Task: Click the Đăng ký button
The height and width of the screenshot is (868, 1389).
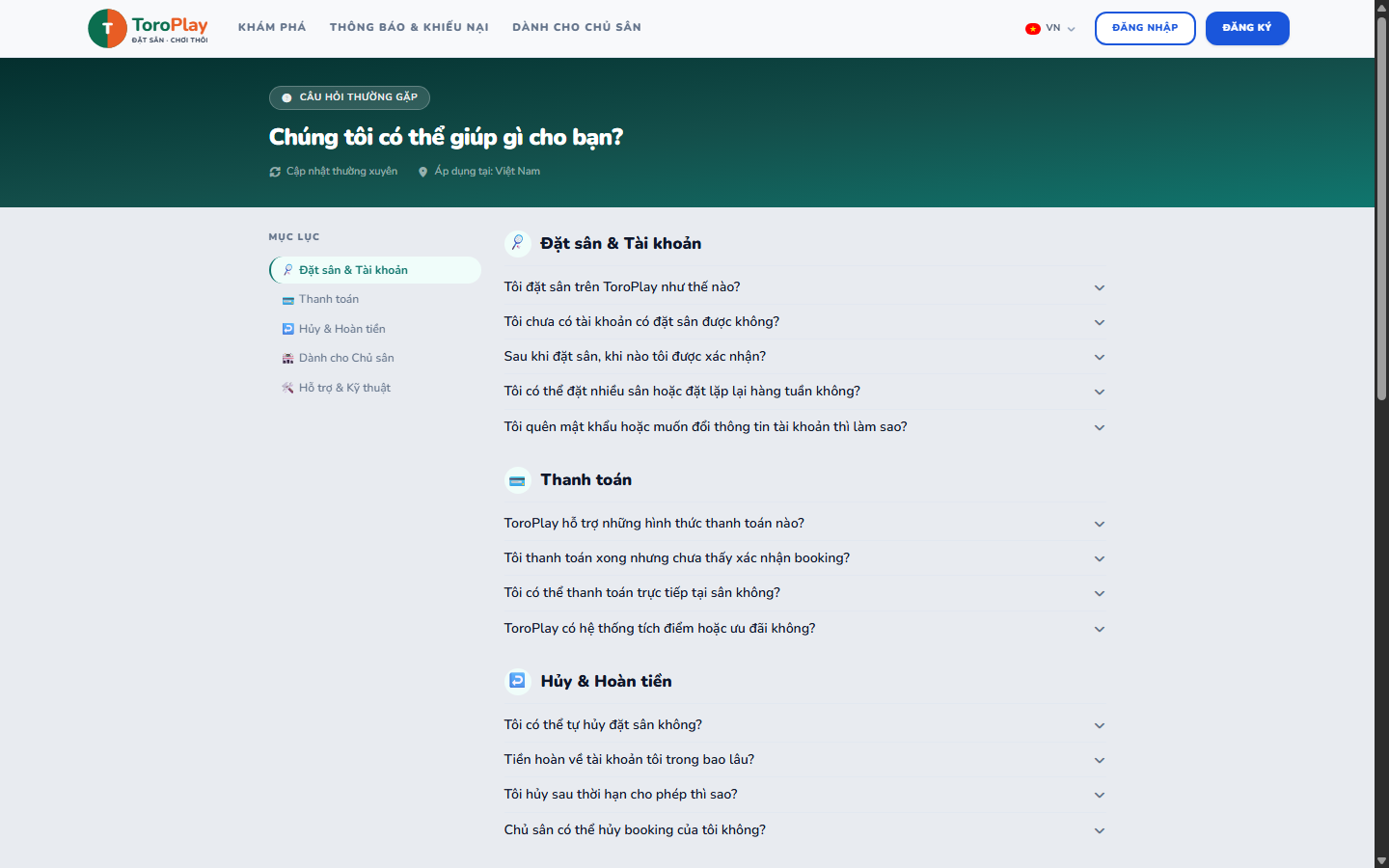Action: point(1247,28)
